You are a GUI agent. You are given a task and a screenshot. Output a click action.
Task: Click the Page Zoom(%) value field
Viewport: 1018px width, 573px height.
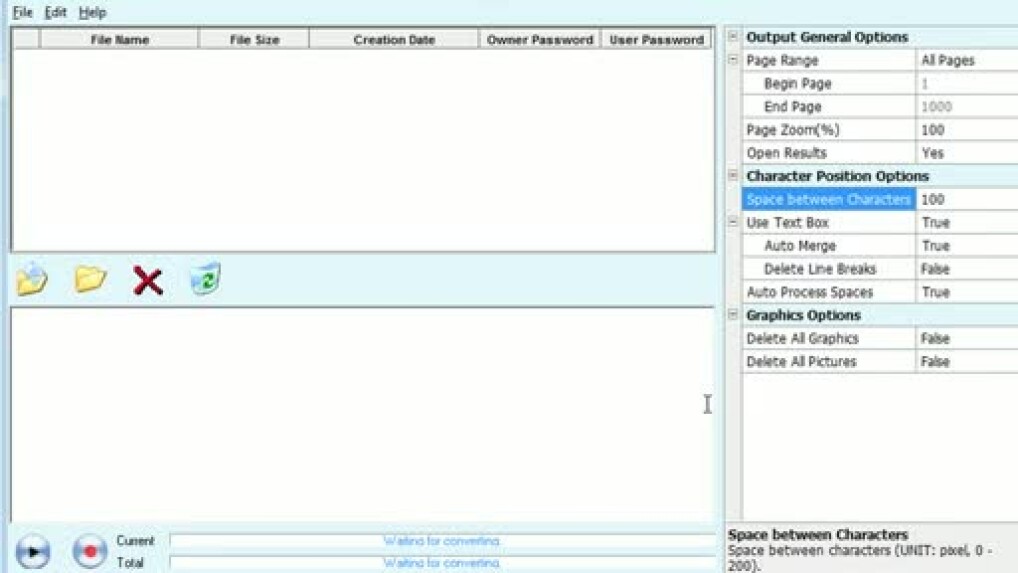tap(965, 130)
